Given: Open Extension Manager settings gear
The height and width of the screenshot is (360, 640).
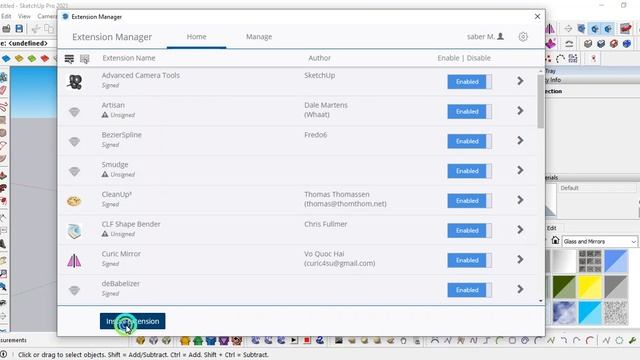Looking at the screenshot, I should click(x=523, y=37).
